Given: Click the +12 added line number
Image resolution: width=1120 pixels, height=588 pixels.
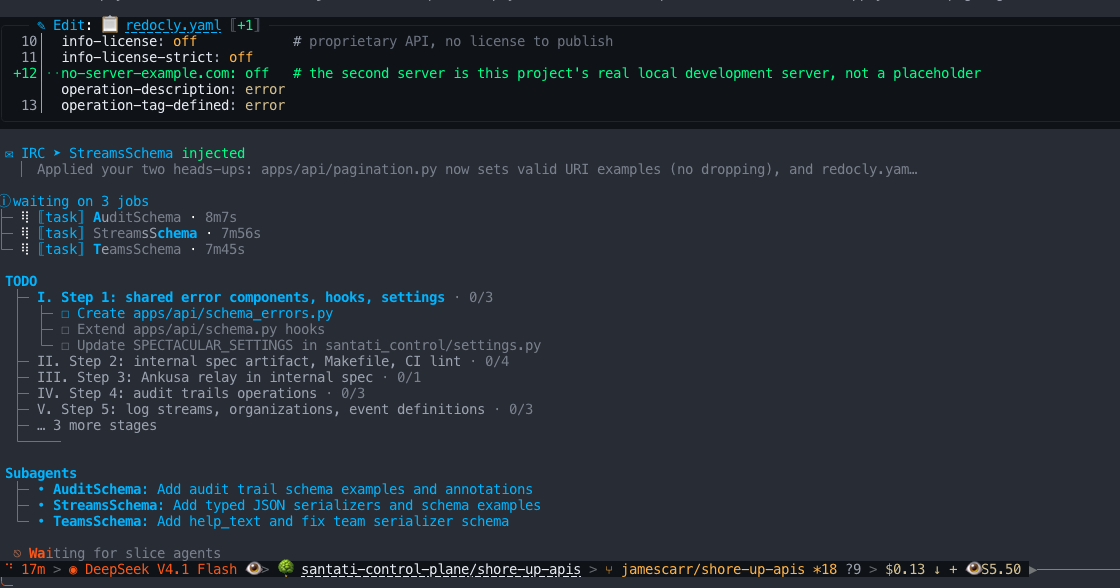Looking at the screenshot, I should tap(25, 74).
